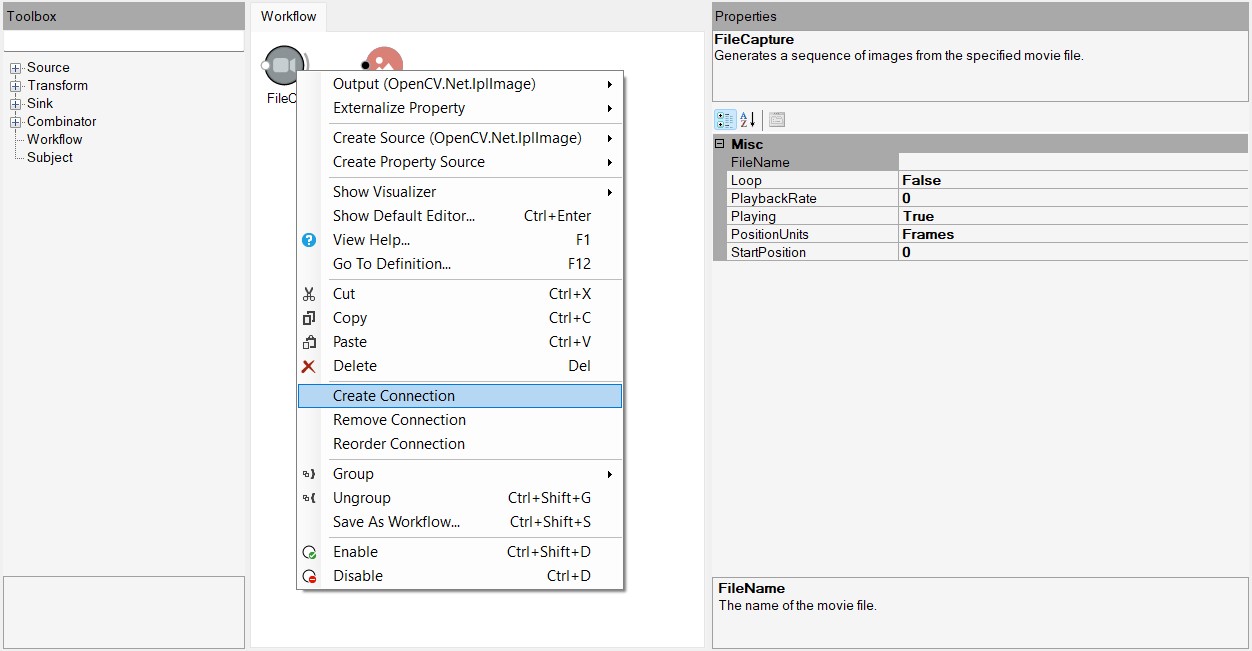Click the StartPosition property label
The width and height of the screenshot is (1252, 651).
(768, 252)
